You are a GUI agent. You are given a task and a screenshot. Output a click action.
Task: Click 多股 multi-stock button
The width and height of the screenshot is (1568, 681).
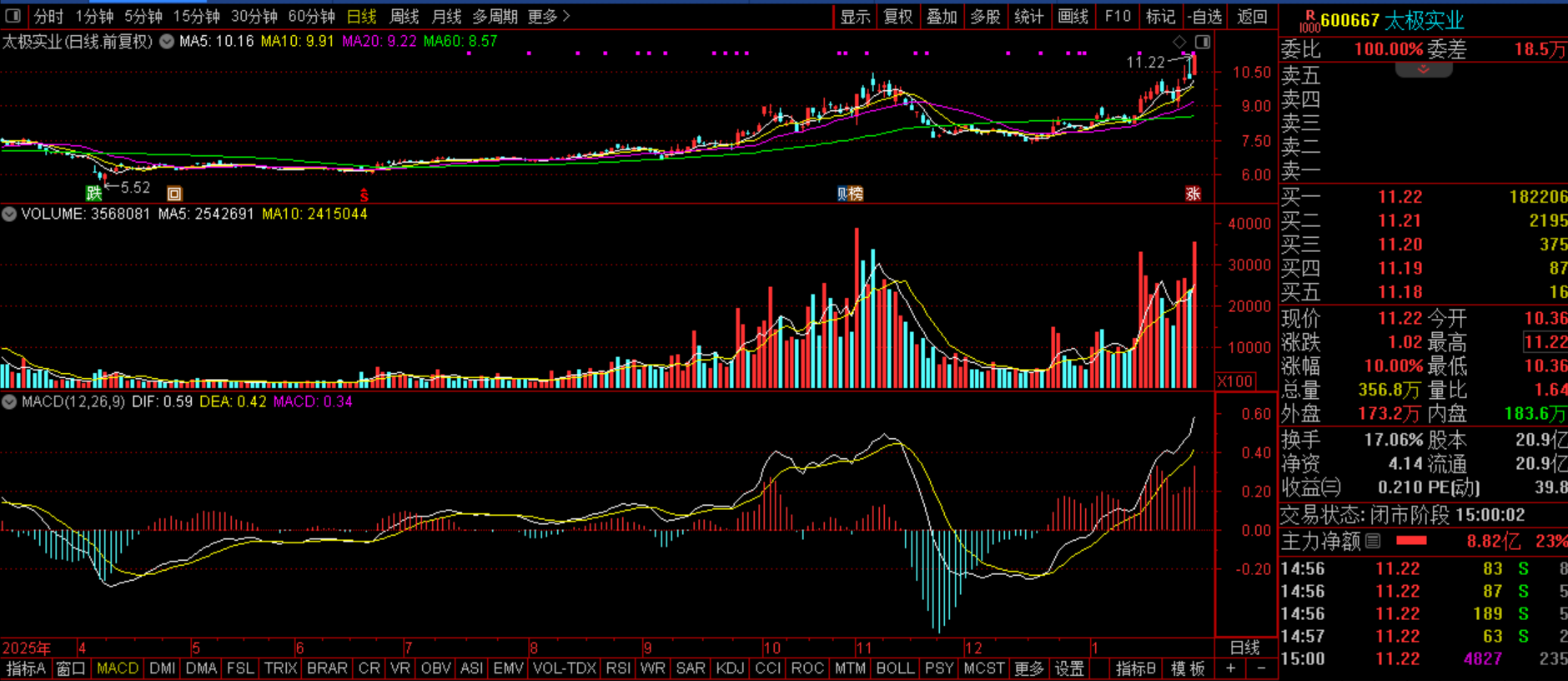(x=985, y=16)
